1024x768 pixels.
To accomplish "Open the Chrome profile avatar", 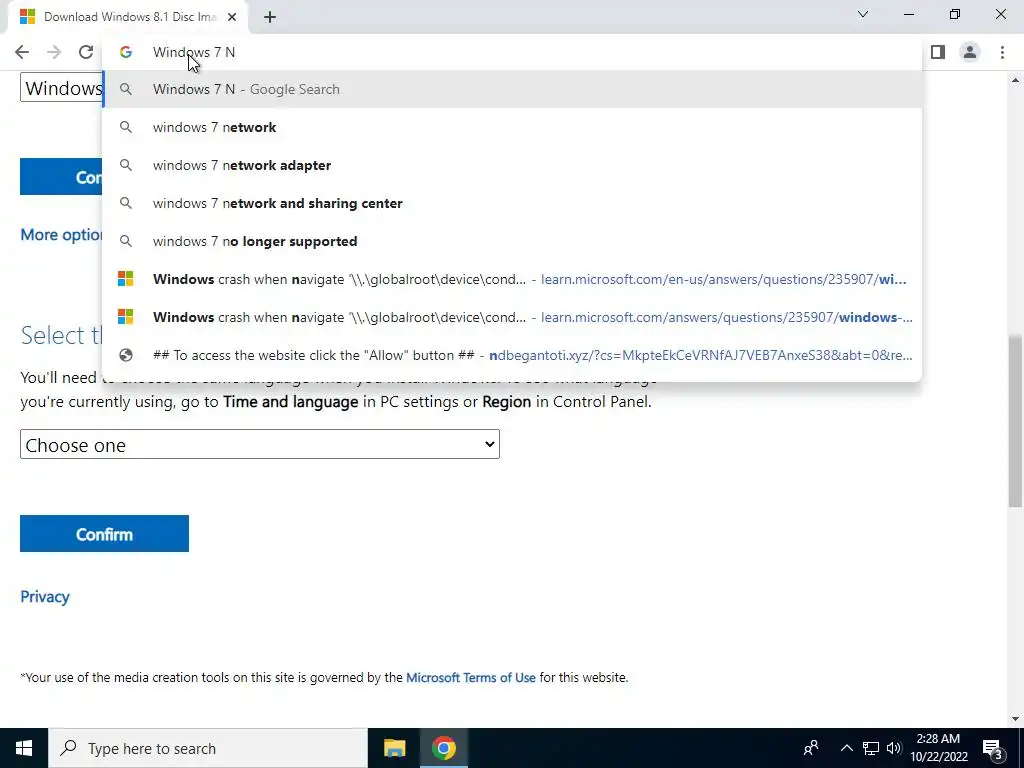I will (970, 52).
